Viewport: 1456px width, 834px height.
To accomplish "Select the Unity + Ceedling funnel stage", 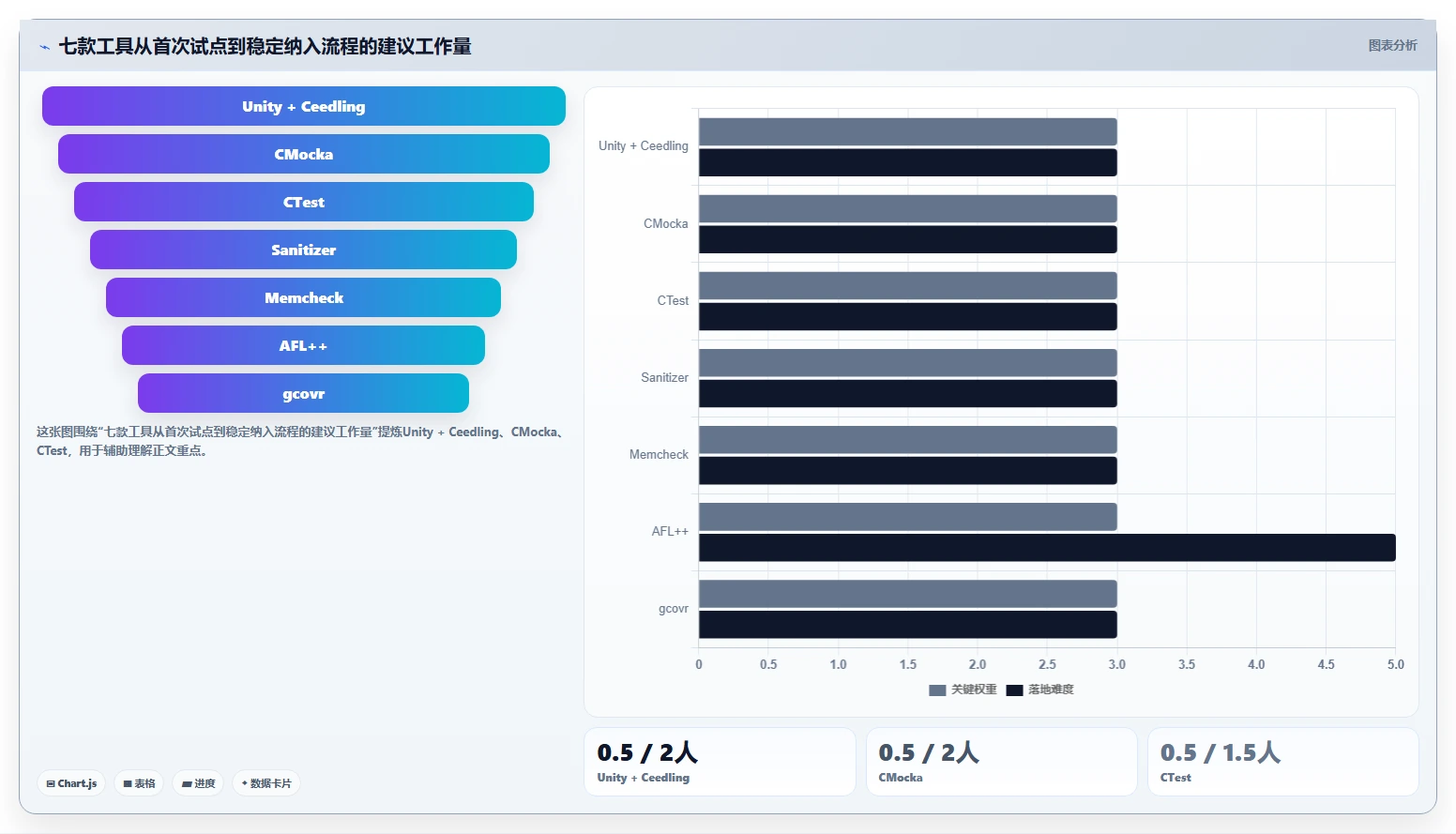I will click(304, 106).
